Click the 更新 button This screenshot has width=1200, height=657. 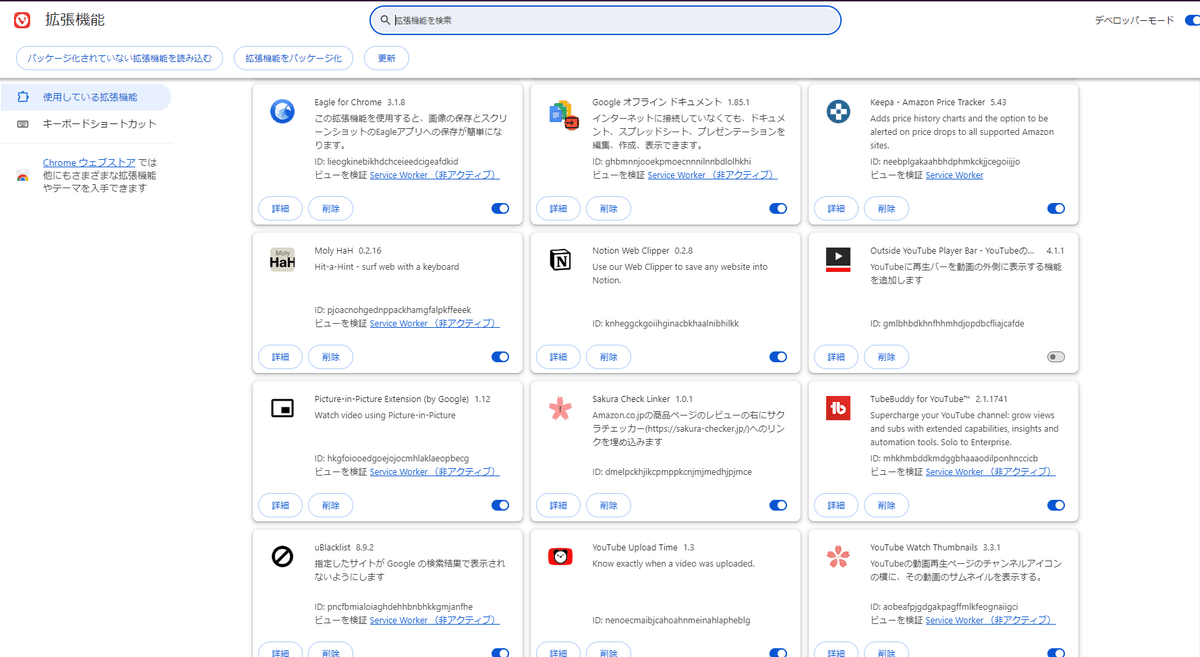386,57
